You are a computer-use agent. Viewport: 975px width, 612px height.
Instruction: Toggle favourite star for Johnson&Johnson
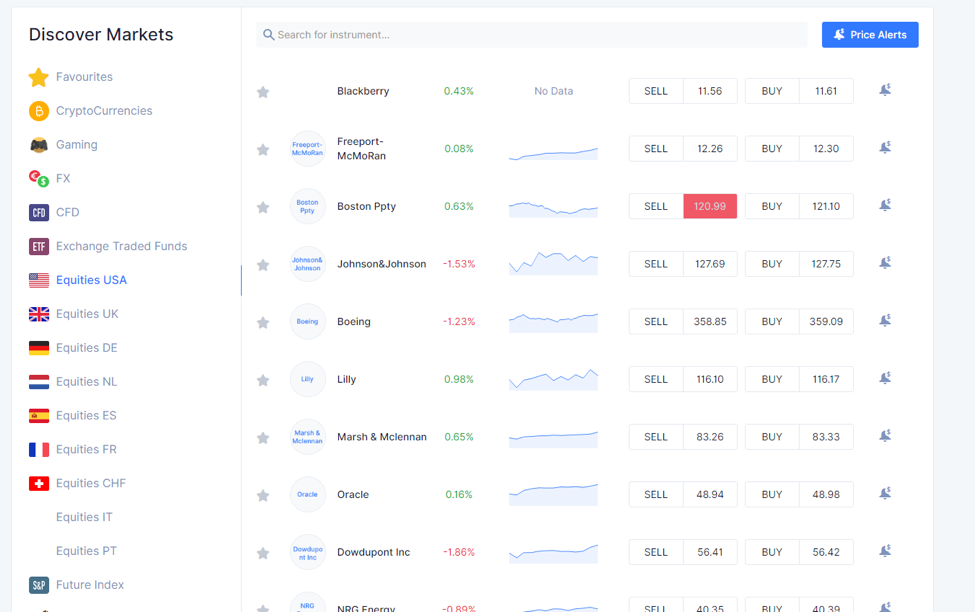tap(263, 265)
